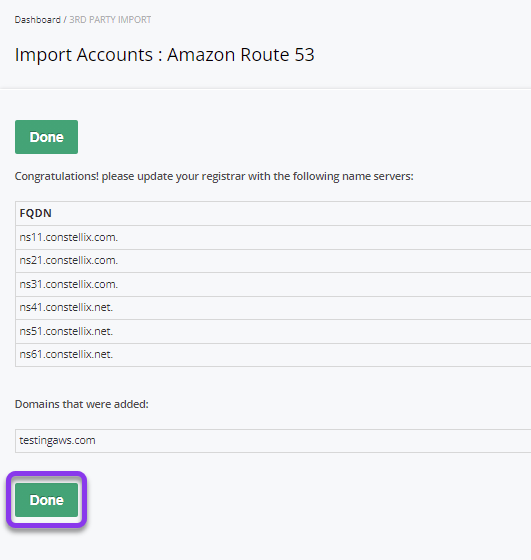Select the ns61.constellix.net. row
Image resolution: width=531 pixels, height=560 pixels.
coord(273,355)
